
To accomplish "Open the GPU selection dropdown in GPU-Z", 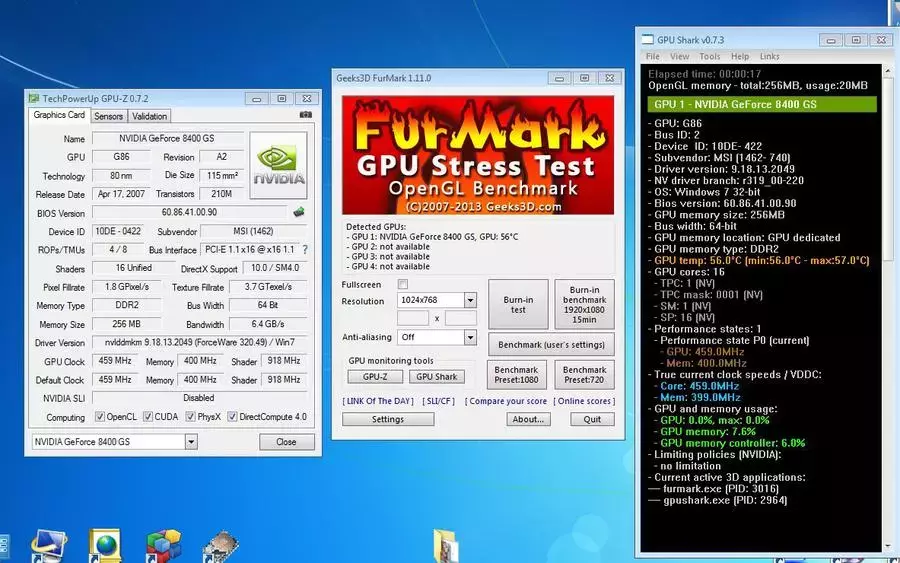I will coord(191,441).
